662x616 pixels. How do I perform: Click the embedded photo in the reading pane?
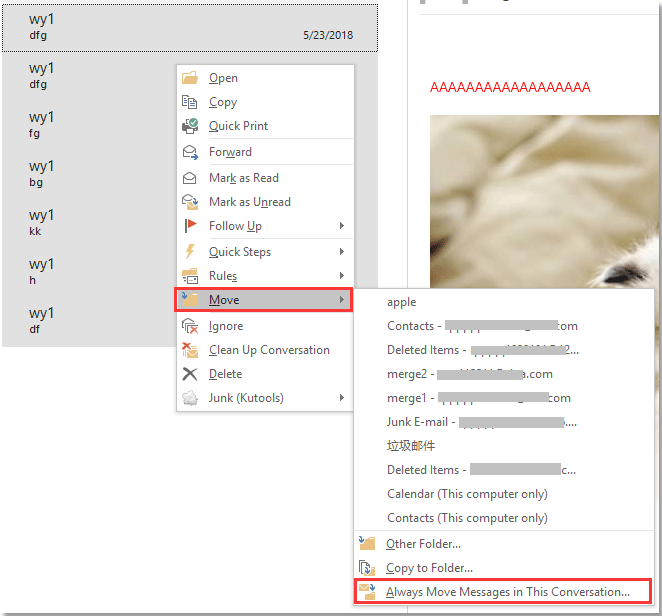pyautogui.click(x=544, y=202)
